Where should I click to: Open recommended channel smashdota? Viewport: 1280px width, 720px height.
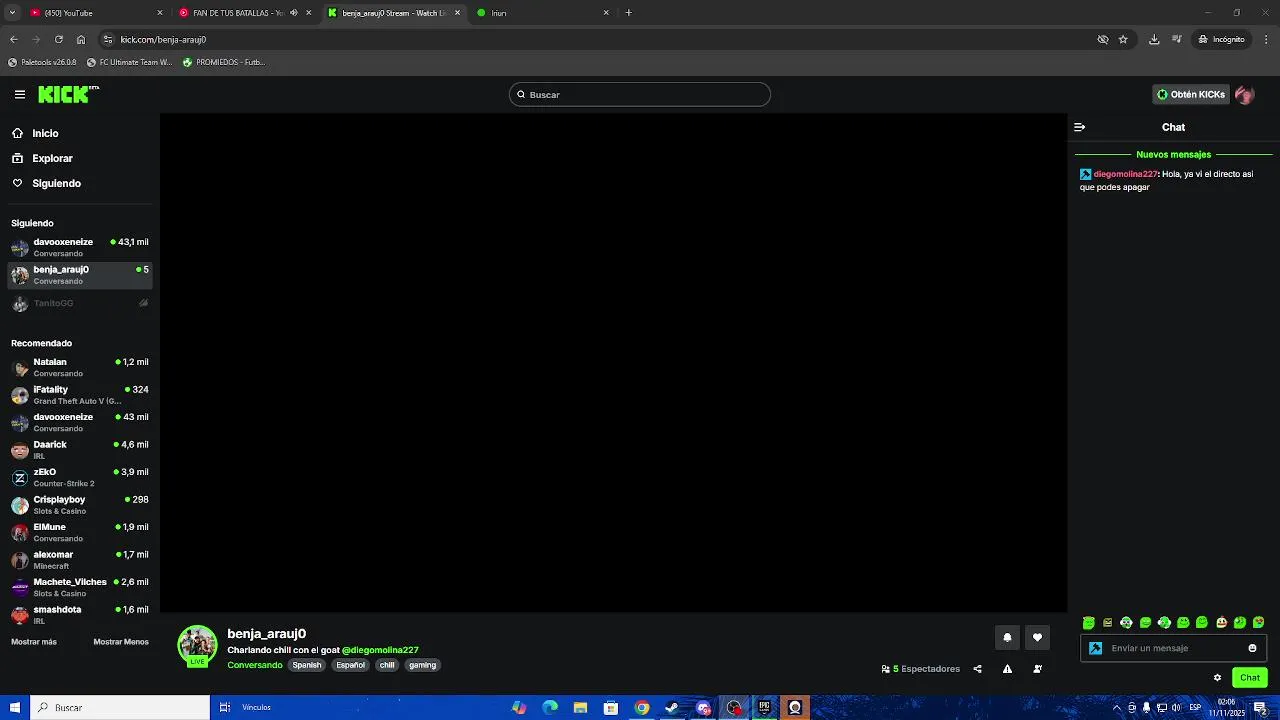[80, 615]
